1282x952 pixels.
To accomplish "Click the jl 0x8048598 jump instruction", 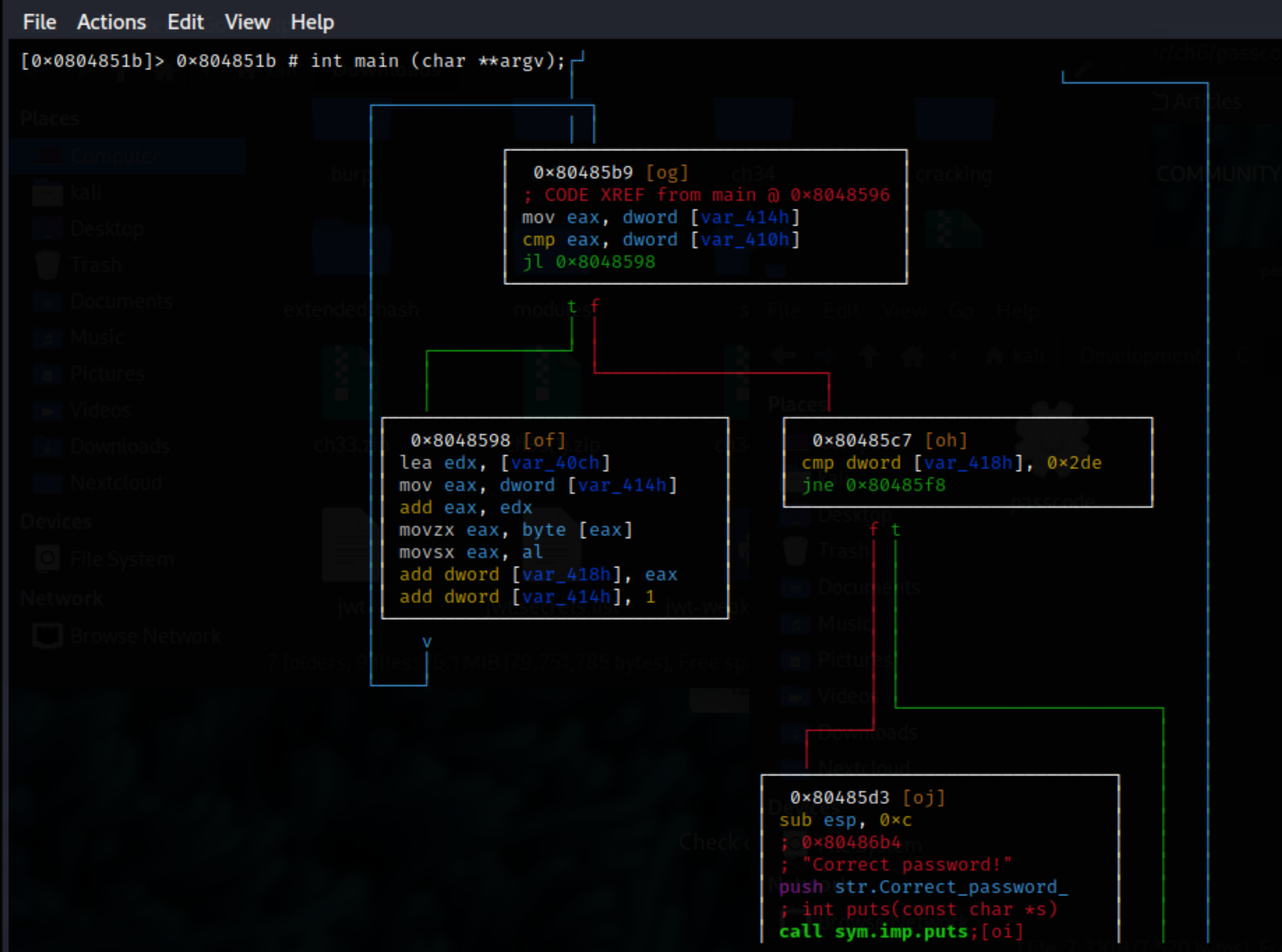I will pos(588,262).
